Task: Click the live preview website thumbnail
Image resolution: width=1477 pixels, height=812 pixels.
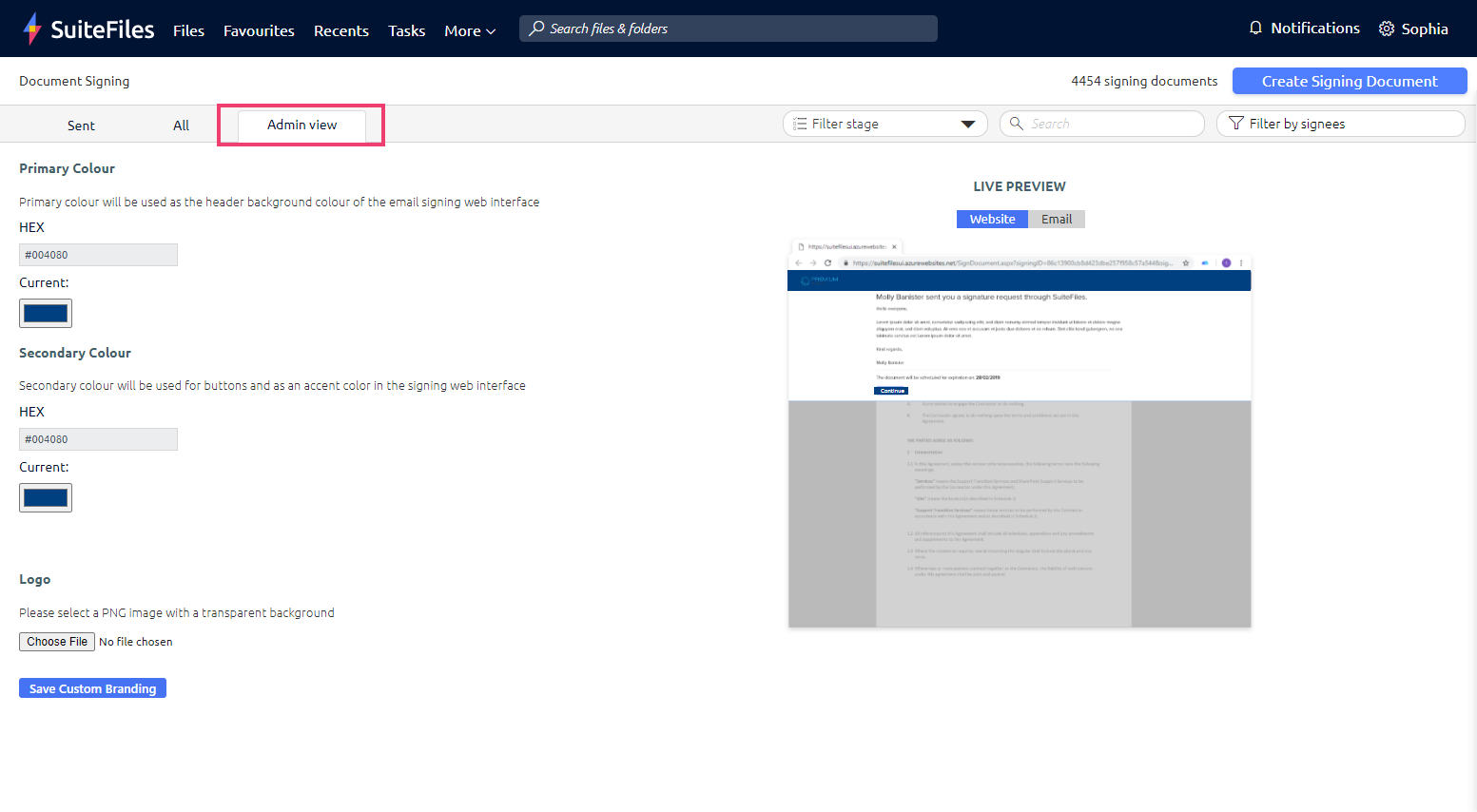Action: [1020, 434]
